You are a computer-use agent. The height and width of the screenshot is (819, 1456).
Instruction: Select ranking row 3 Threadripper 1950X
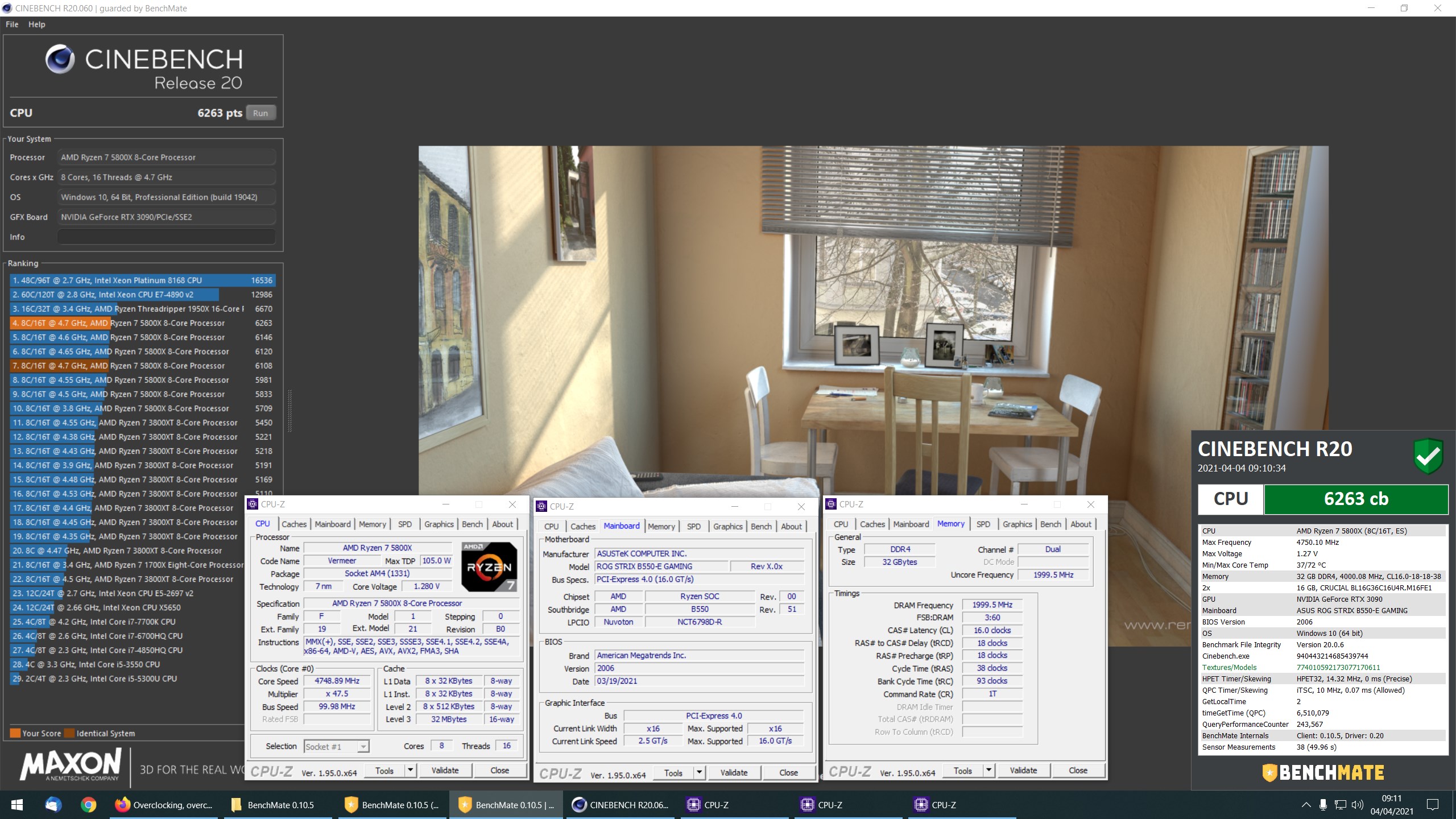pyautogui.click(x=143, y=308)
